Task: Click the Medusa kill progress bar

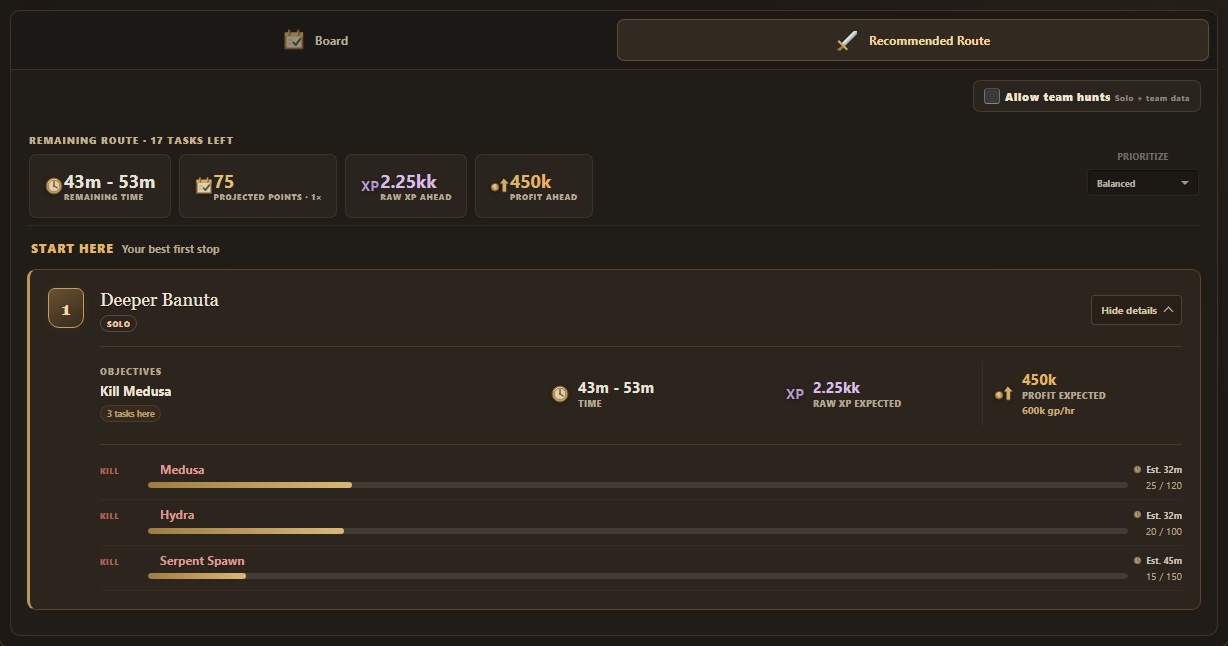Action: 638,485
